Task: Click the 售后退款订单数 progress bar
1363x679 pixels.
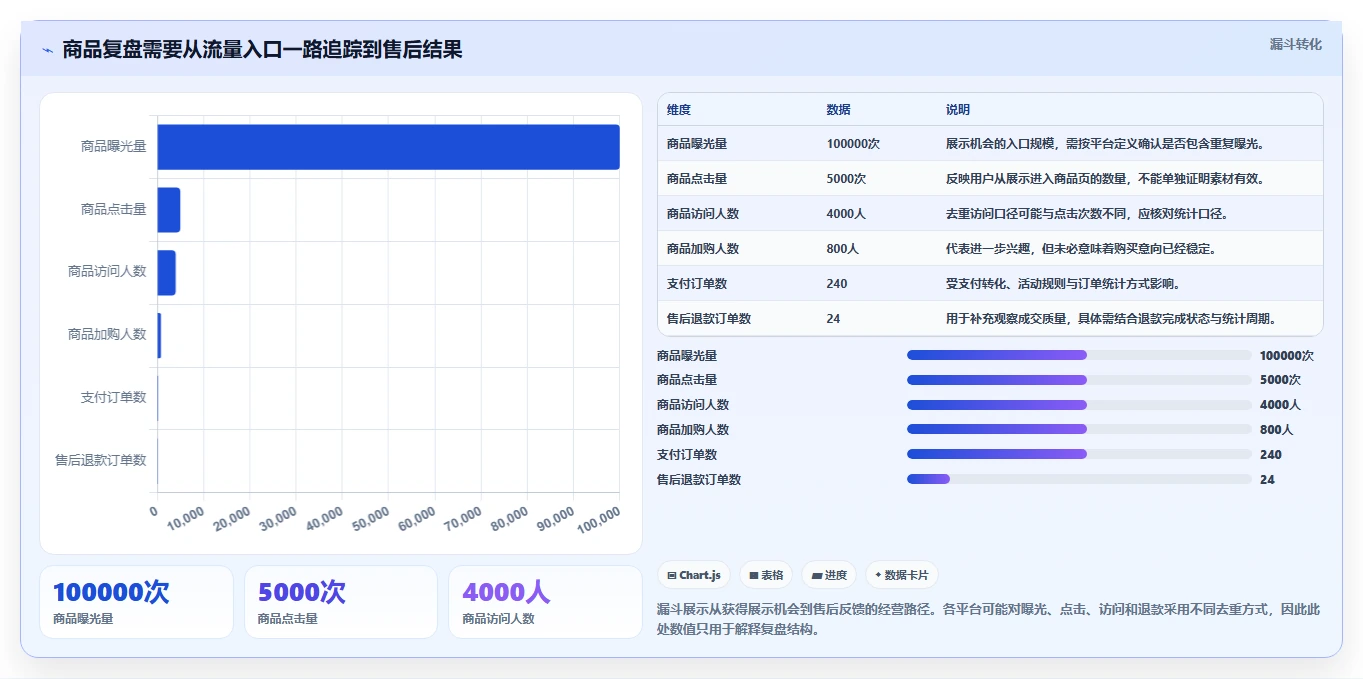Action: 1079,479
